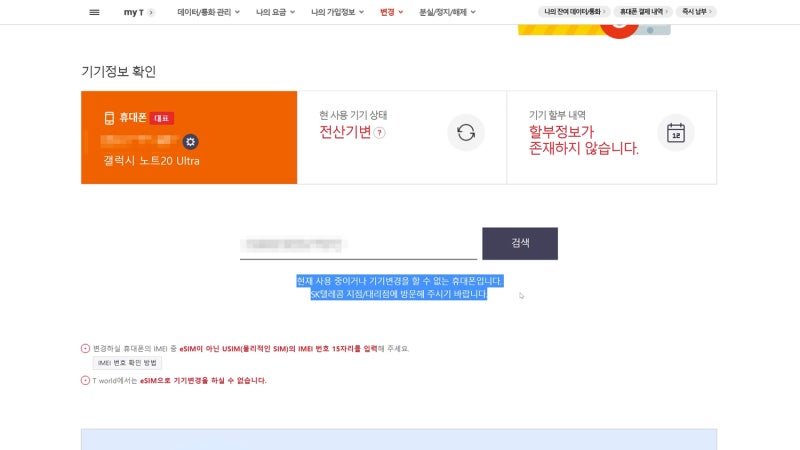Open the installment calendar icon
Image resolution: width=800 pixels, height=450 pixels.
676,133
